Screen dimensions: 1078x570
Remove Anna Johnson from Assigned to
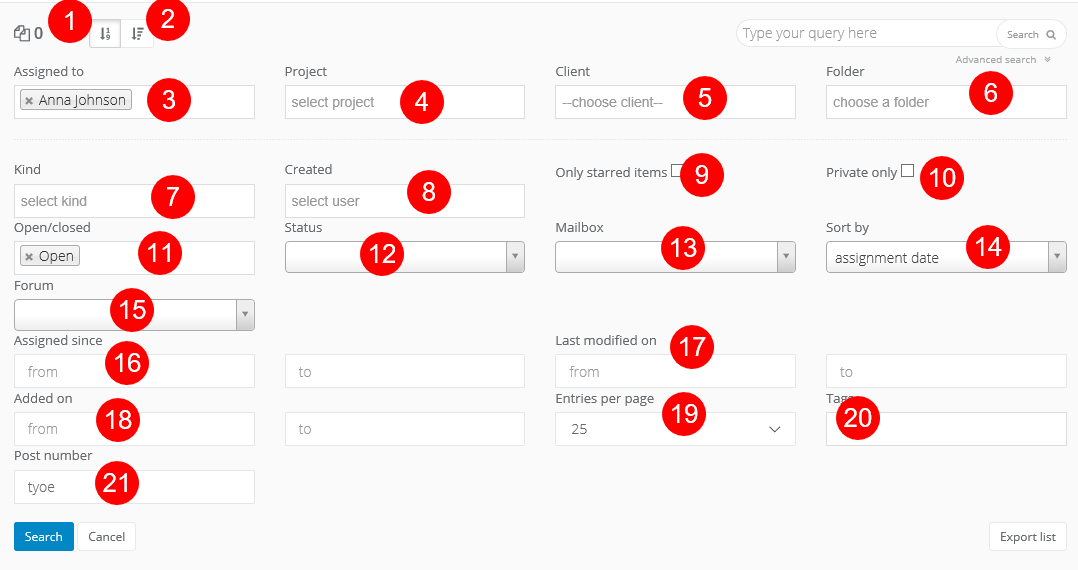point(29,101)
